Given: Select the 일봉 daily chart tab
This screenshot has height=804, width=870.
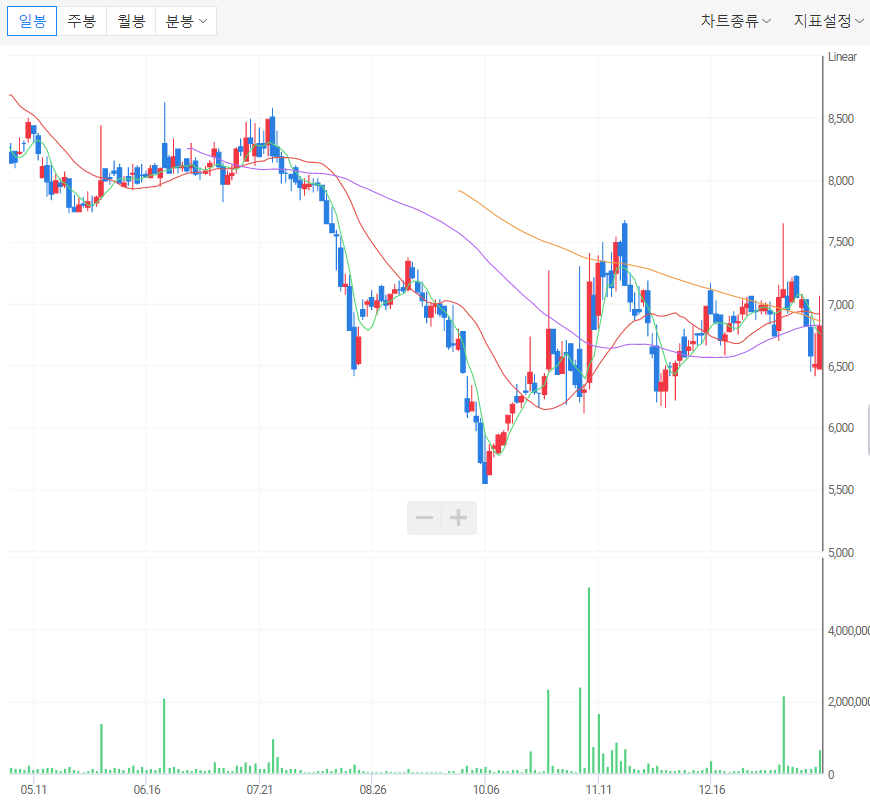Looking at the screenshot, I should coord(32,21).
